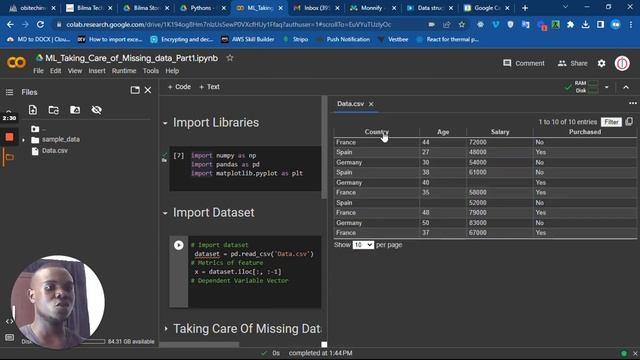The image size is (640, 360).
Task: Mount Google Drive folder icon
Action: tap(75, 110)
